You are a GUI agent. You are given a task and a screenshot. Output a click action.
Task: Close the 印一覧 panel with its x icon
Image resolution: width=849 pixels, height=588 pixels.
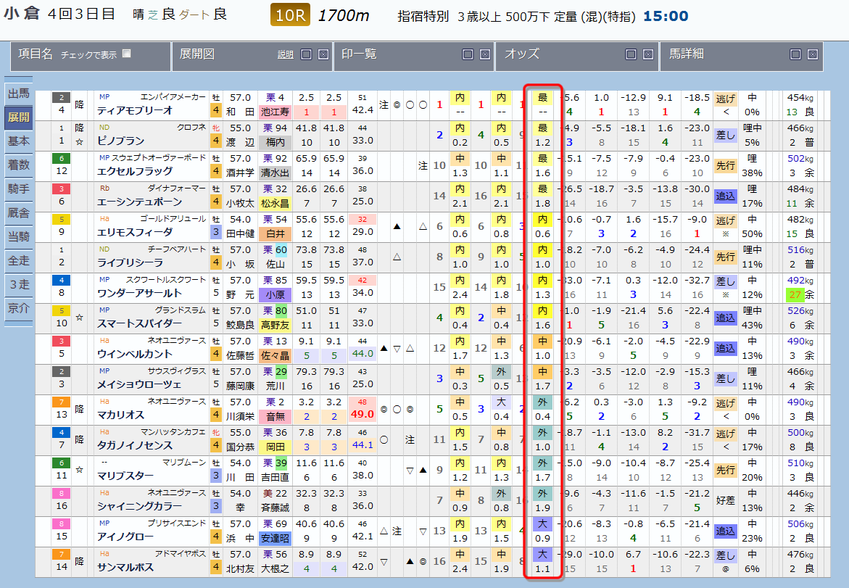coord(485,54)
